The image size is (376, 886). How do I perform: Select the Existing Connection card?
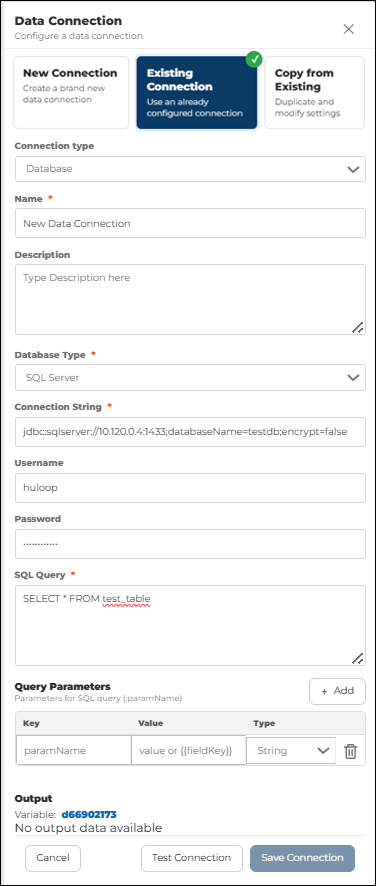click(x=196, y=92)
